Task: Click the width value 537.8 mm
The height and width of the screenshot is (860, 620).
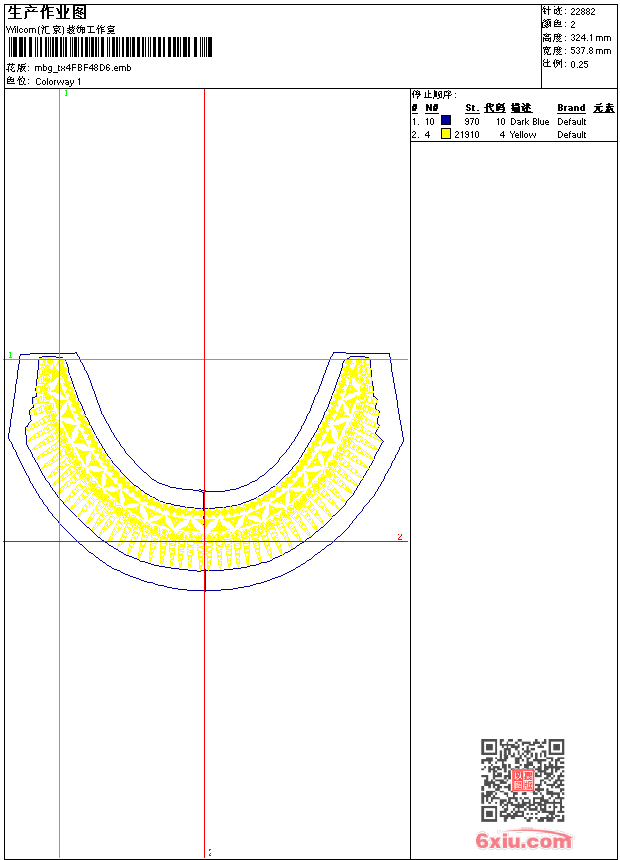Action: [590, 51]
